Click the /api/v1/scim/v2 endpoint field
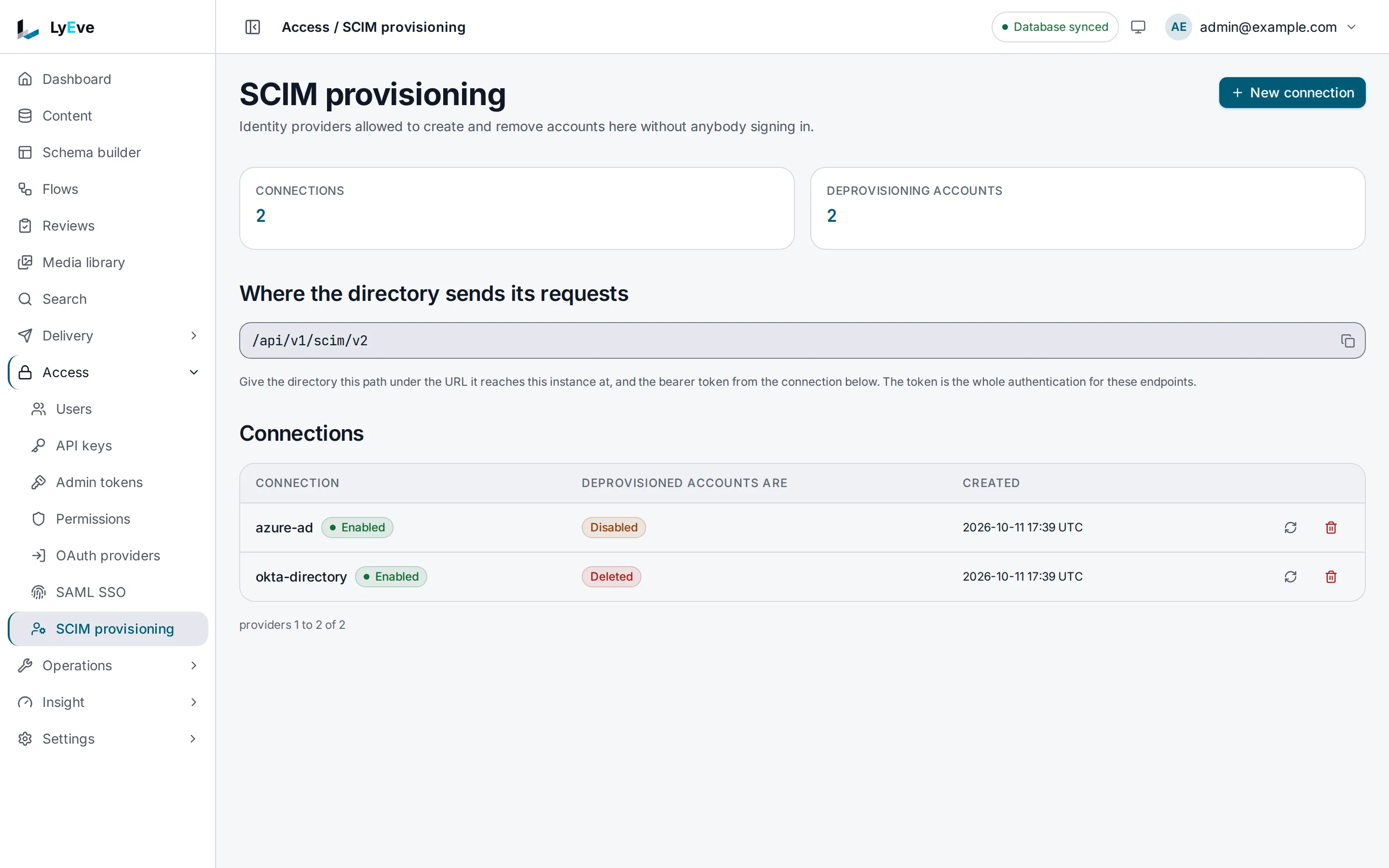Viewport: 1389px width, 868px height. [x=802, y=340]
